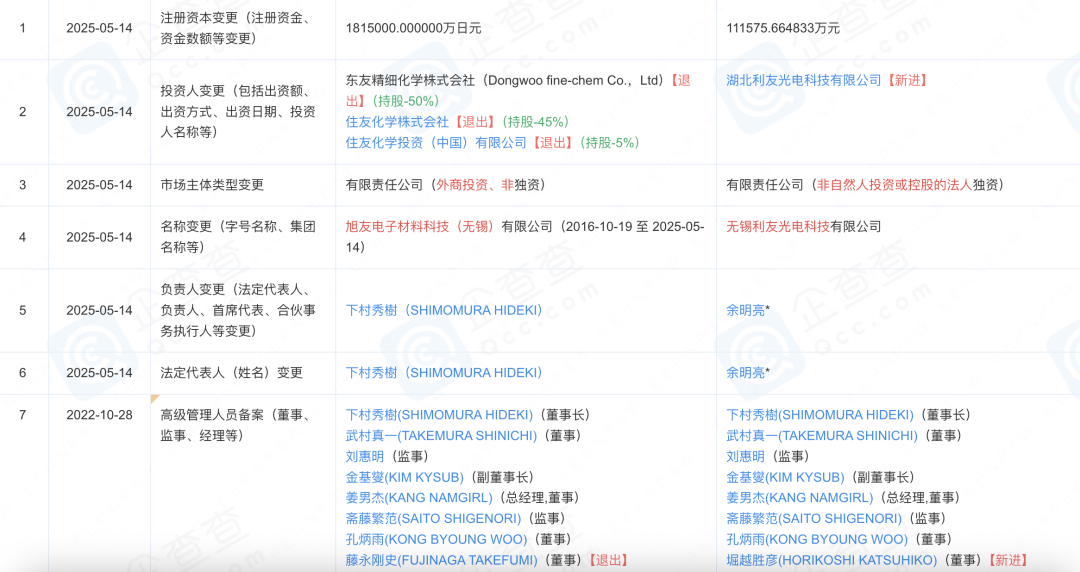This screenshot has height=572, width=1080.
Task: Open 藤永刚史 (FUJINAGA TAKEFUMI) director link
Action: 442,560
